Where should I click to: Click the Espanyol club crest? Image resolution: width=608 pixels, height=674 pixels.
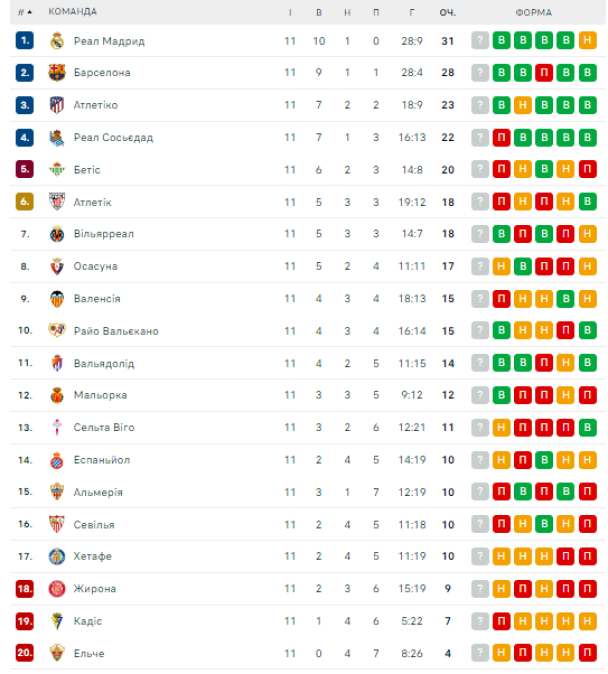57,460
